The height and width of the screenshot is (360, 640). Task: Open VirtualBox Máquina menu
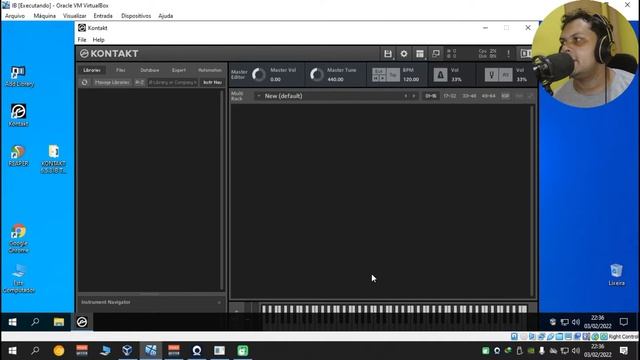coord(45,16)
